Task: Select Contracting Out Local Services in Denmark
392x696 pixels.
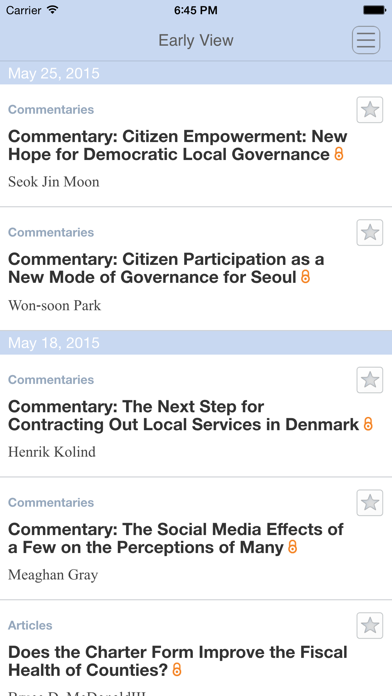Action: (x=183, y=415)
